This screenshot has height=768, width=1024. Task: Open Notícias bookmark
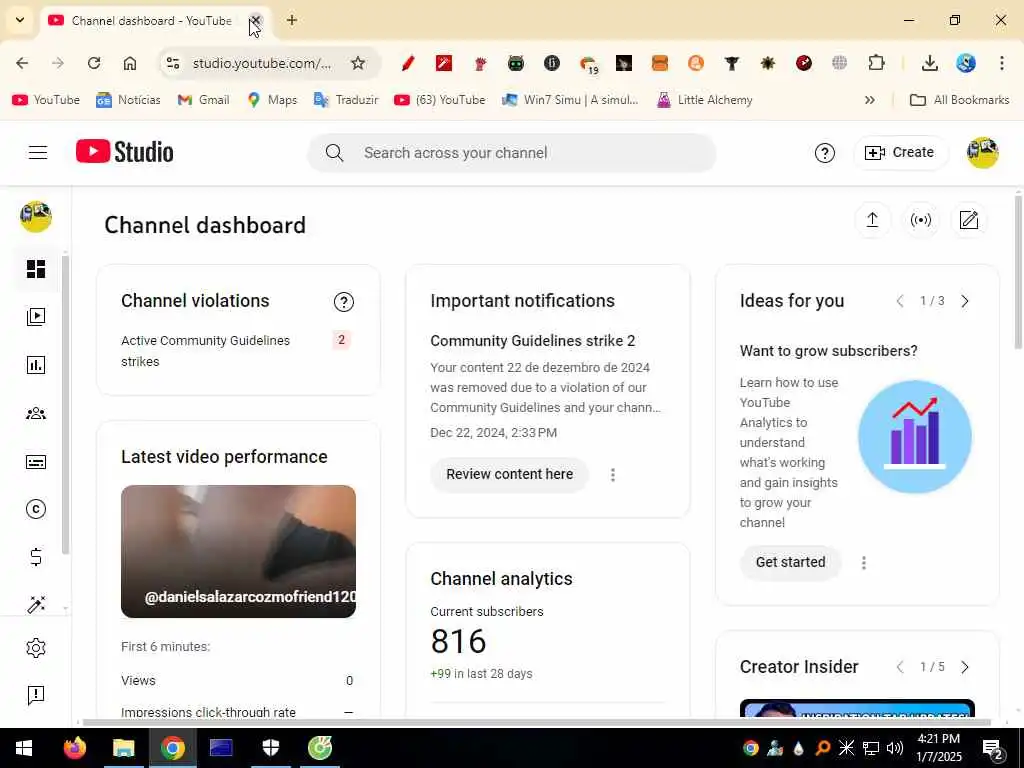coord(128,100)
